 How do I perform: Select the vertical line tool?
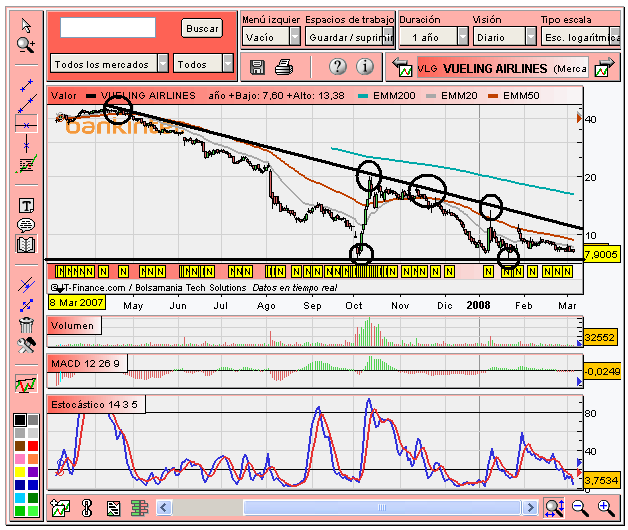click(x=26, y=144)
